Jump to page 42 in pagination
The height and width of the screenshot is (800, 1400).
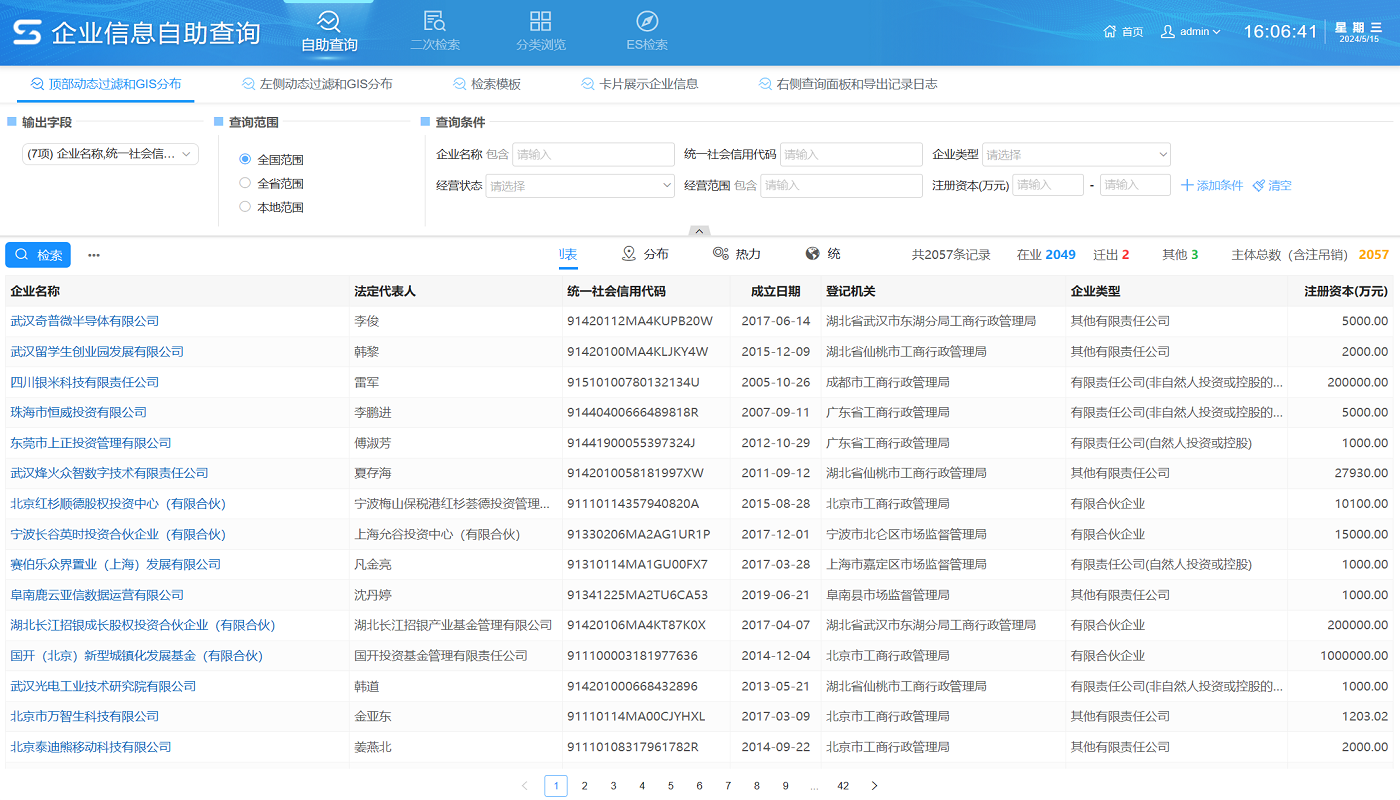point(843,785)
